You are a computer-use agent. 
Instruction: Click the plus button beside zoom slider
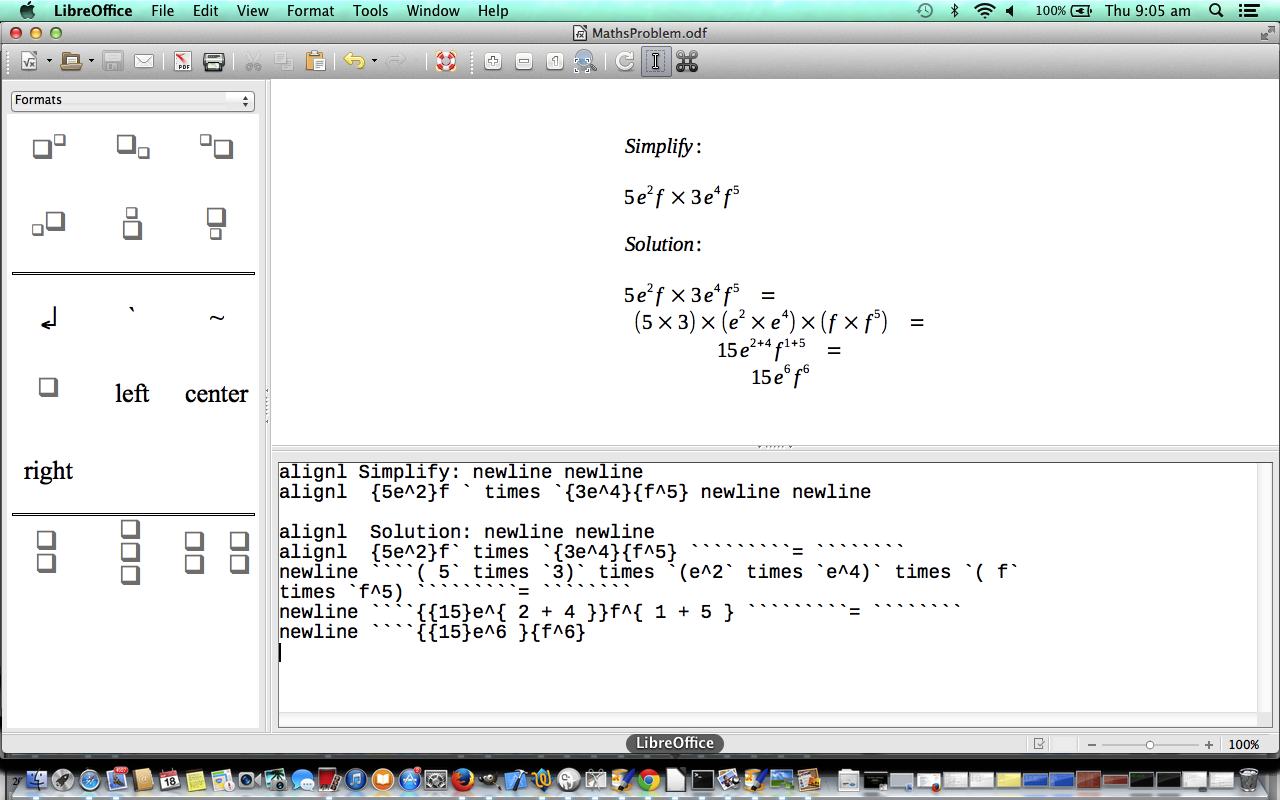pyautogui.click(x=1209, y=744)
